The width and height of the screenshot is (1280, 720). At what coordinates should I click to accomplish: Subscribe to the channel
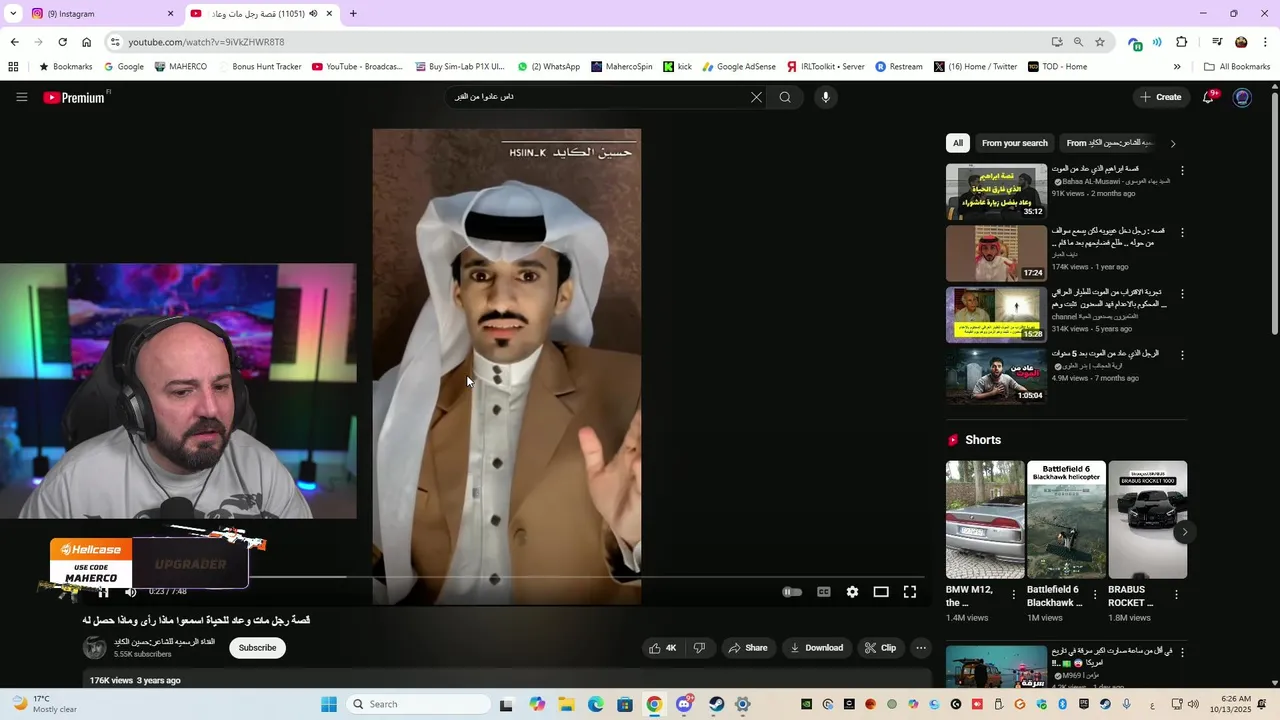[257, 648]
